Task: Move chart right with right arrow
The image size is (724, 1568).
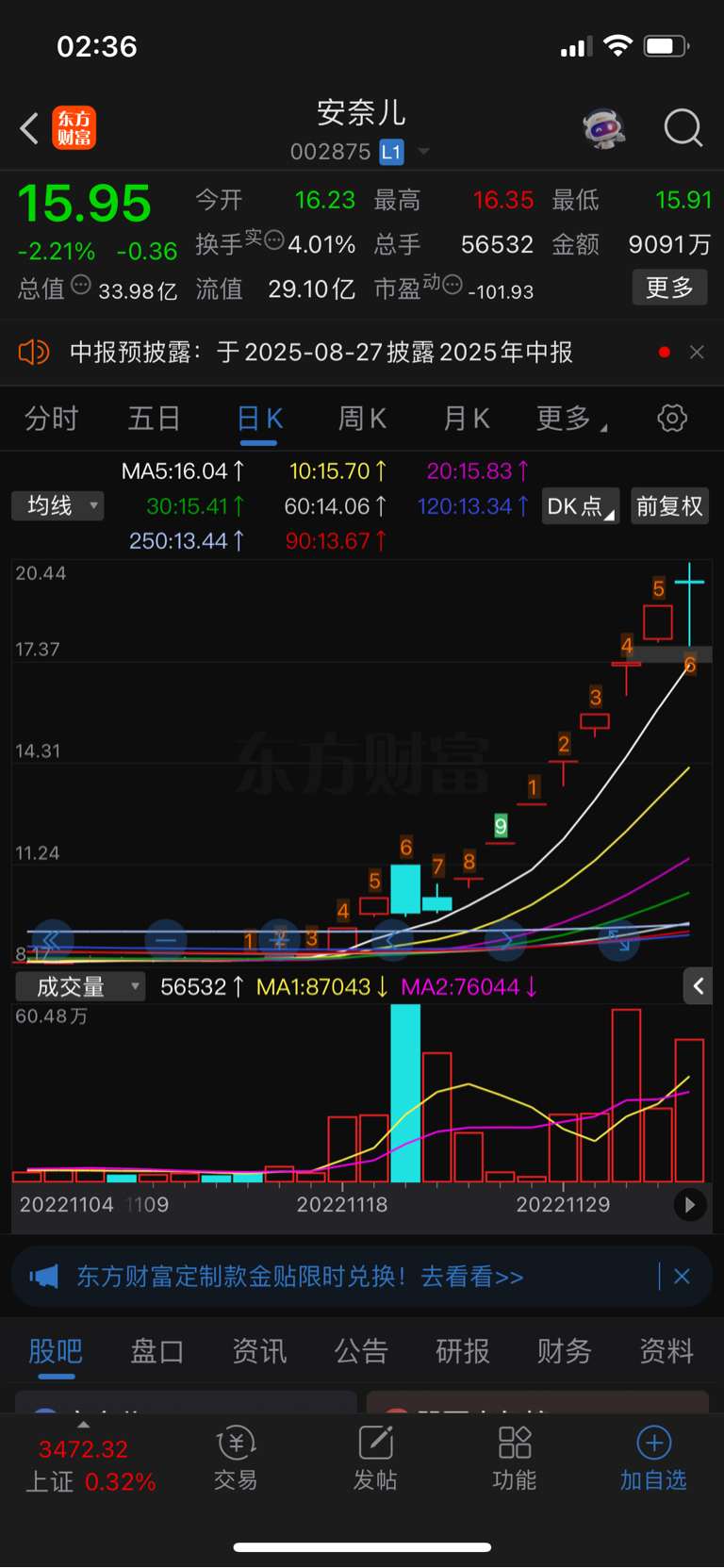Action: (x=505, y=940)
